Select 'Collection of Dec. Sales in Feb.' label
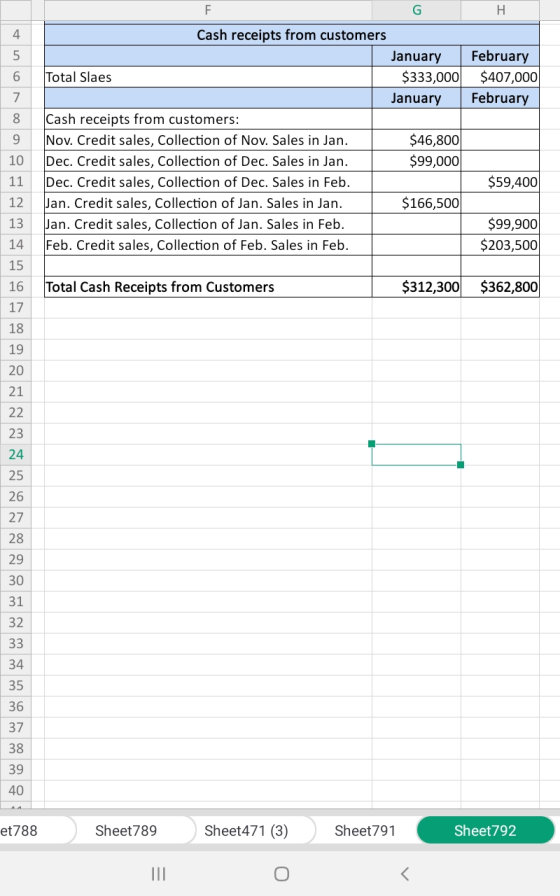 point(208,182)
